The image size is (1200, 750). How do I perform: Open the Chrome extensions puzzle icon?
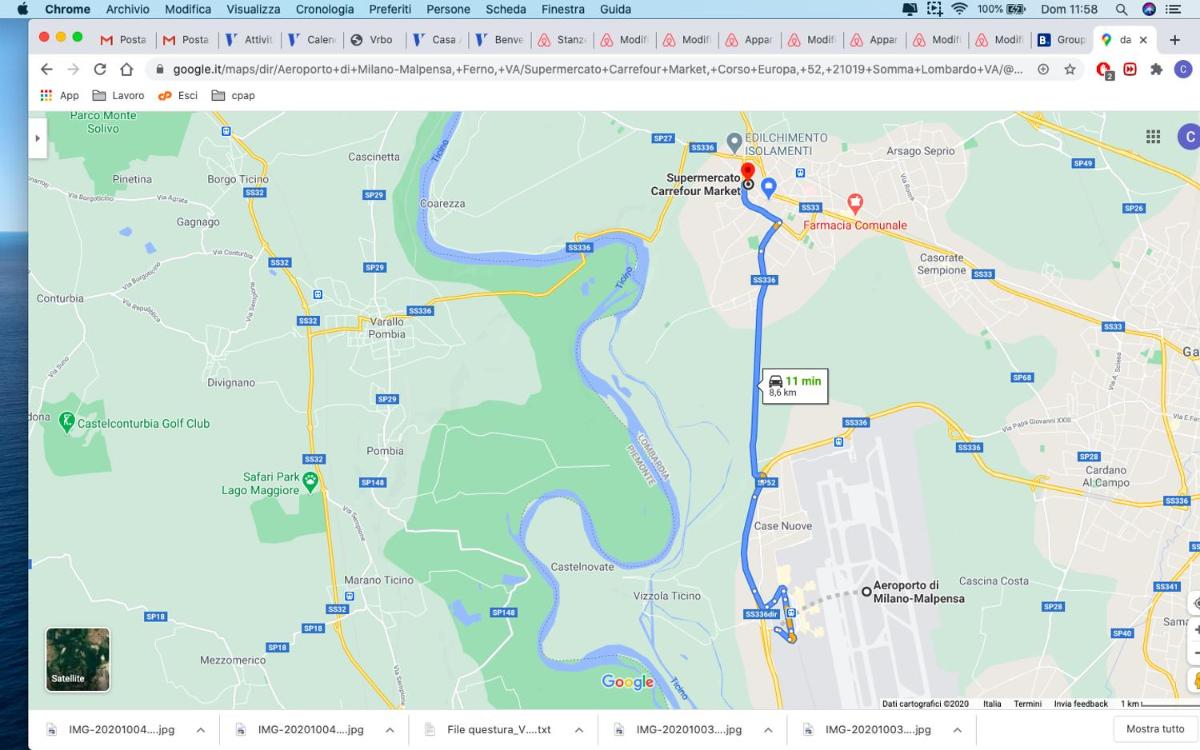[1156, 69]
